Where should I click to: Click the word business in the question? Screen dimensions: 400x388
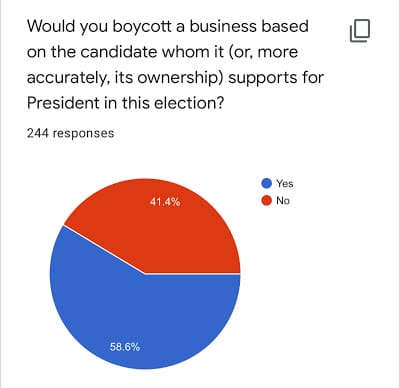pyautogui.click(x=223, y=26)
